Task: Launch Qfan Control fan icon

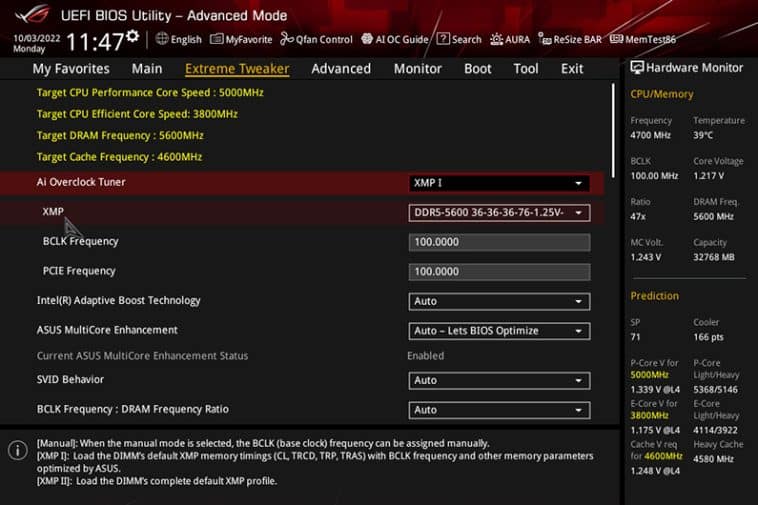Action: click(x=287, y=39)
